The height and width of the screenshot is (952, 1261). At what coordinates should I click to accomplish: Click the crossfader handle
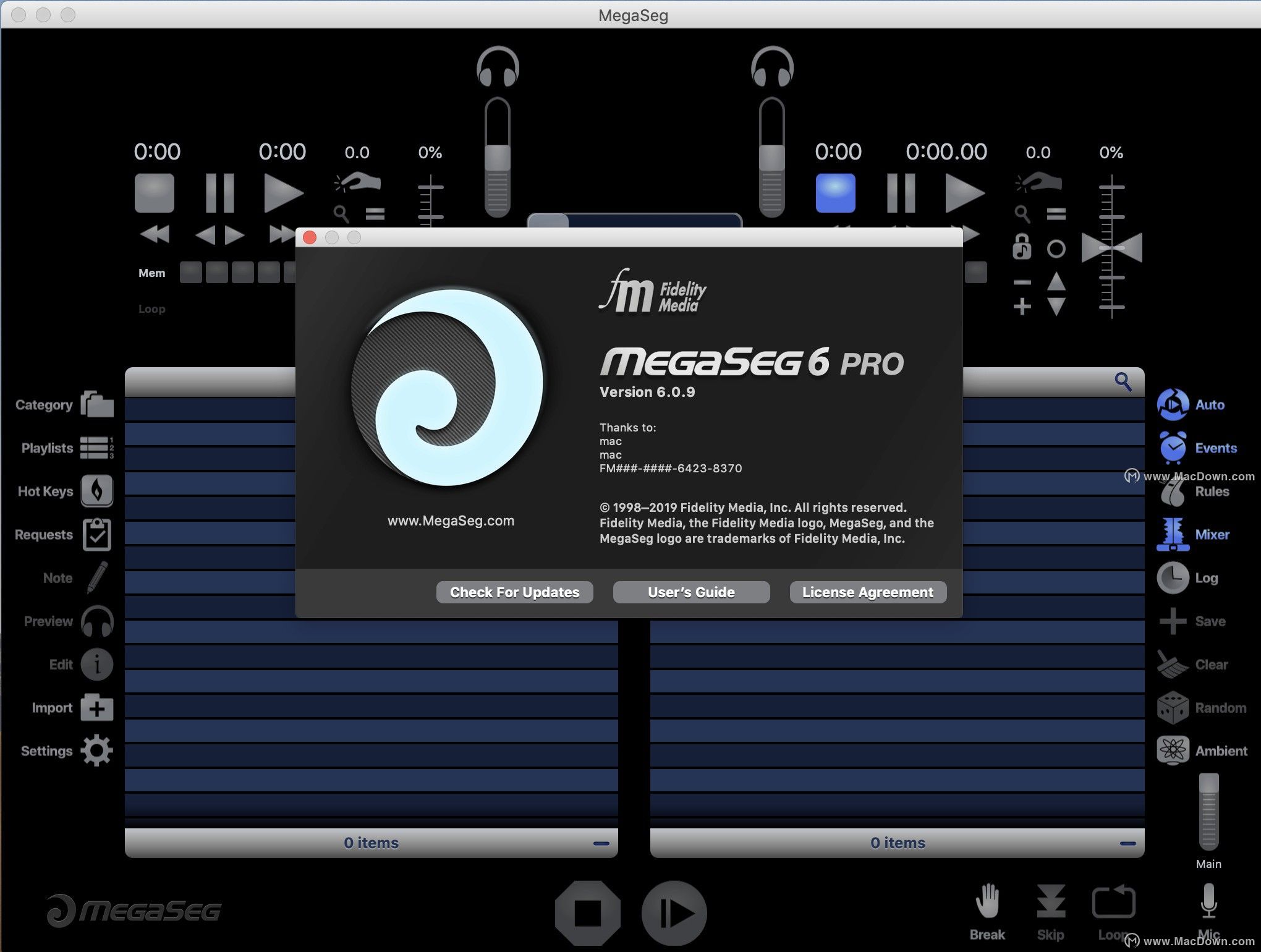click(x=548, y=221)
